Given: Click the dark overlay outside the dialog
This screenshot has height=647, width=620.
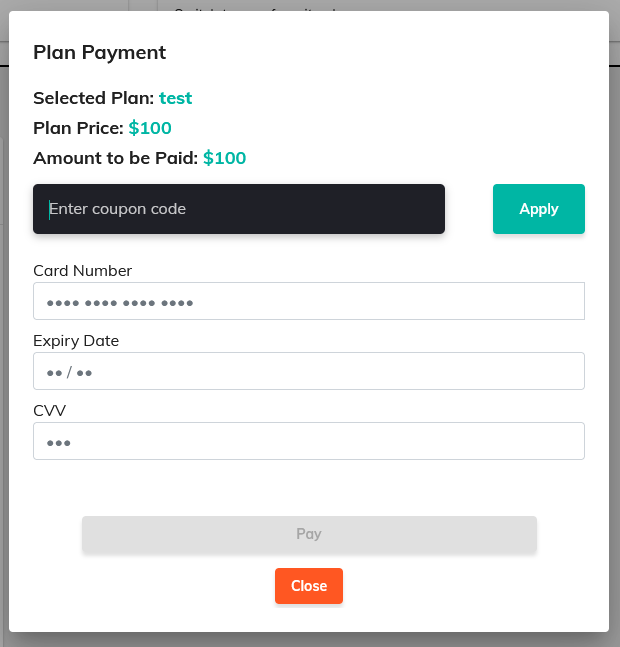Looking at the screenshot, I should (x=614, y=300).
